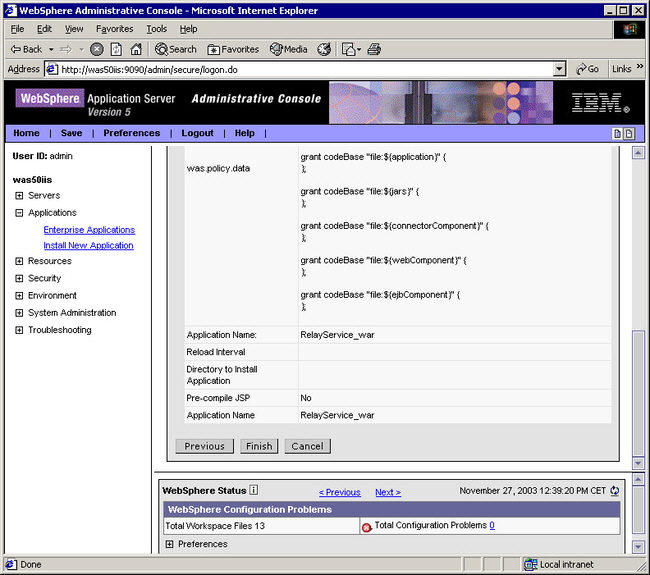This screenshot has height=575, width=650.
Task: Expand the Links toolbar chevron
Action: tap(640, 66)
